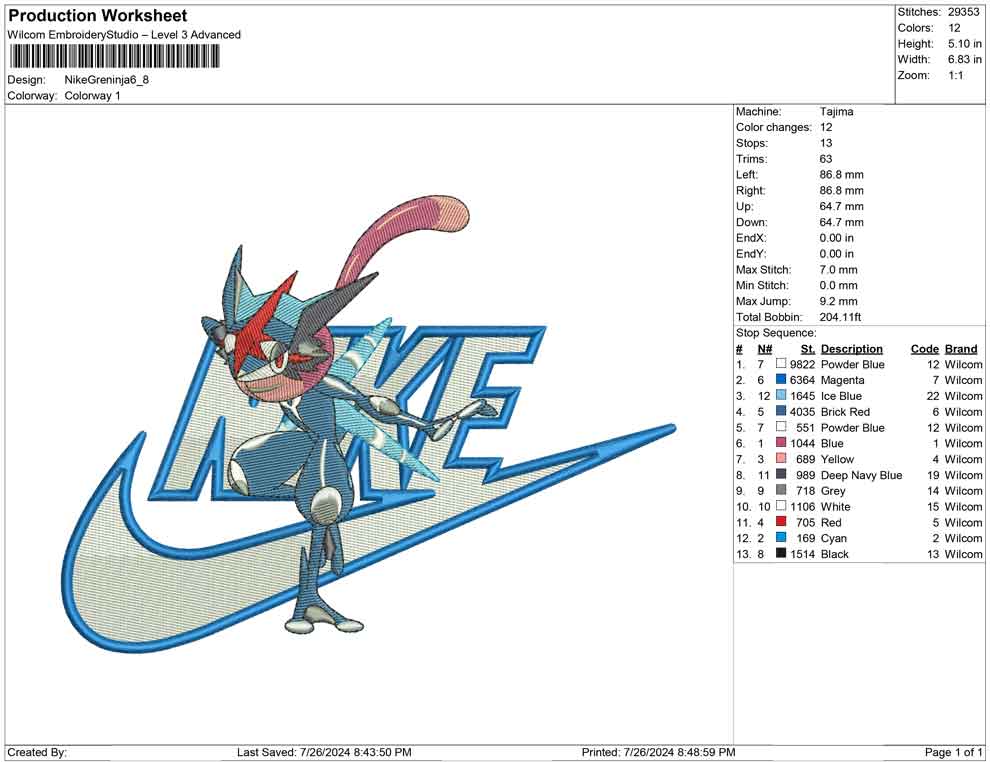Click the 'Cyan' description text
Screen dimensions: 990x762
click(x=833, y=539)
